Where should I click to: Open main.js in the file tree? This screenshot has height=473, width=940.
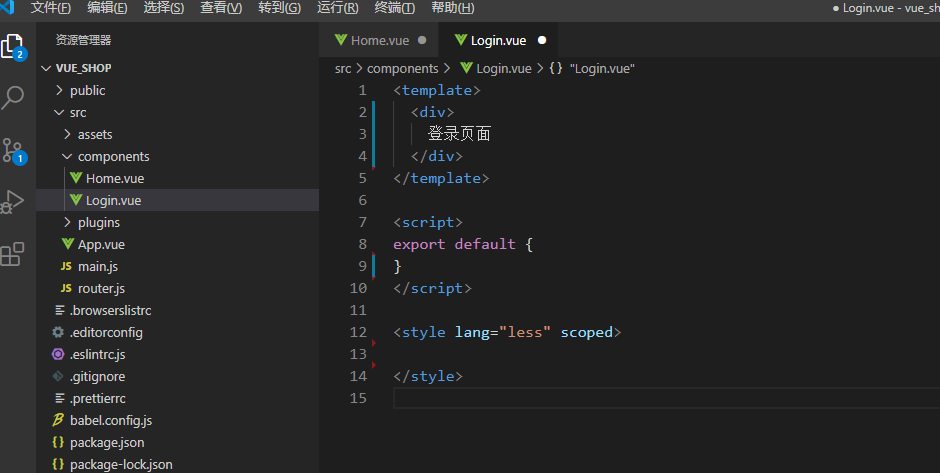[x=98, y=266]
